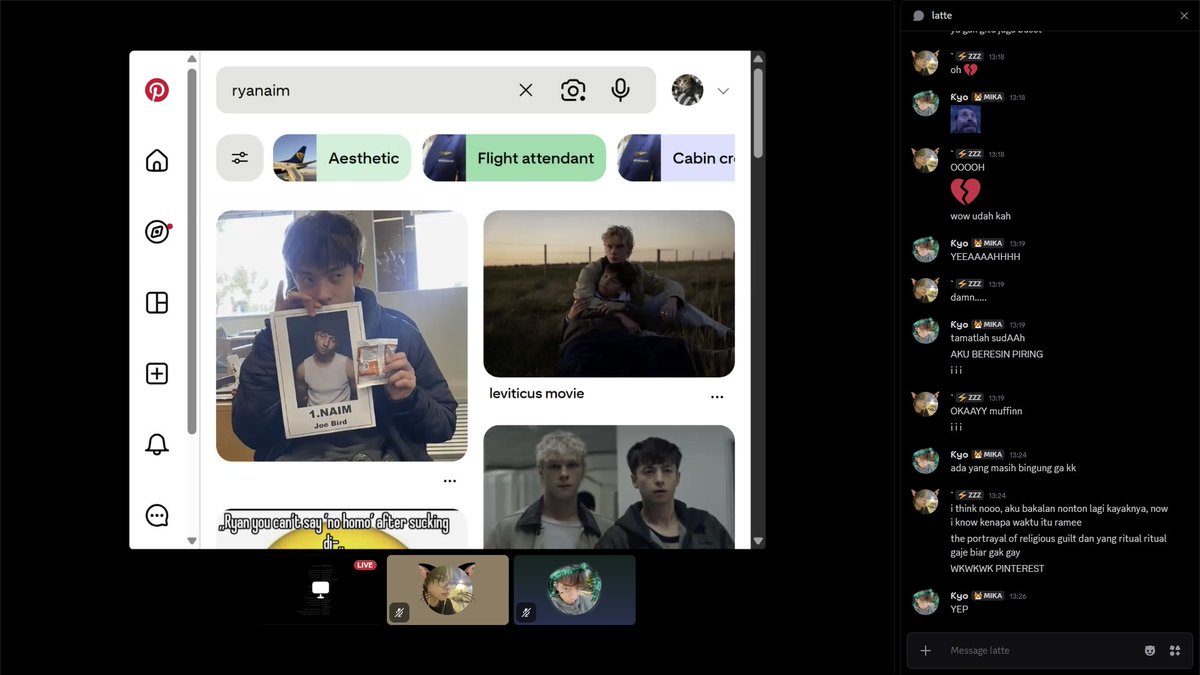Open attachment plus button in message bar
Image resolution: width=1200 pixels, height=675 pixels.
pyautogui.click(x=925, y=651)
